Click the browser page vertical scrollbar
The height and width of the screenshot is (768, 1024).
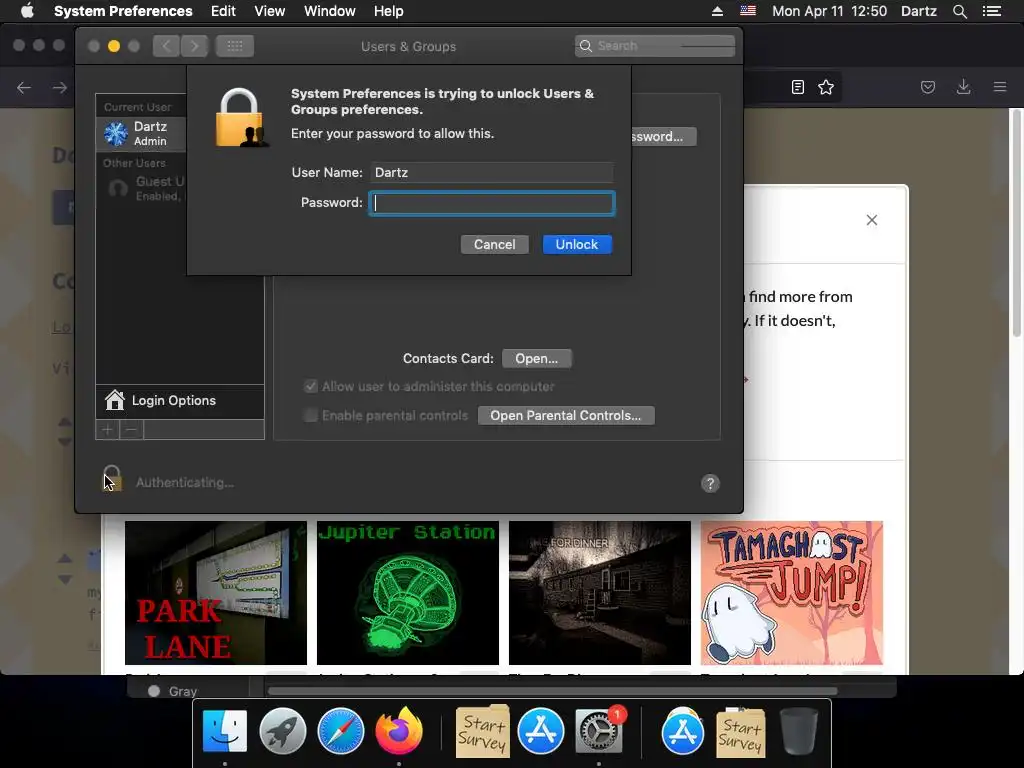coord(1016,224)
